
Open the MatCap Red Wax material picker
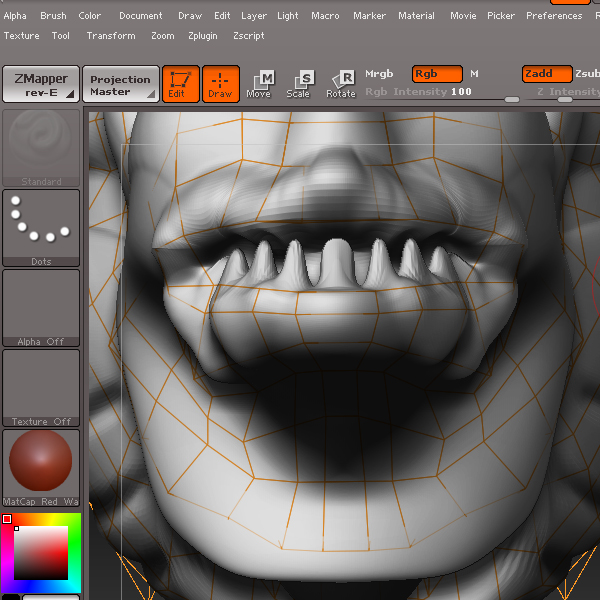click(41, 468)
